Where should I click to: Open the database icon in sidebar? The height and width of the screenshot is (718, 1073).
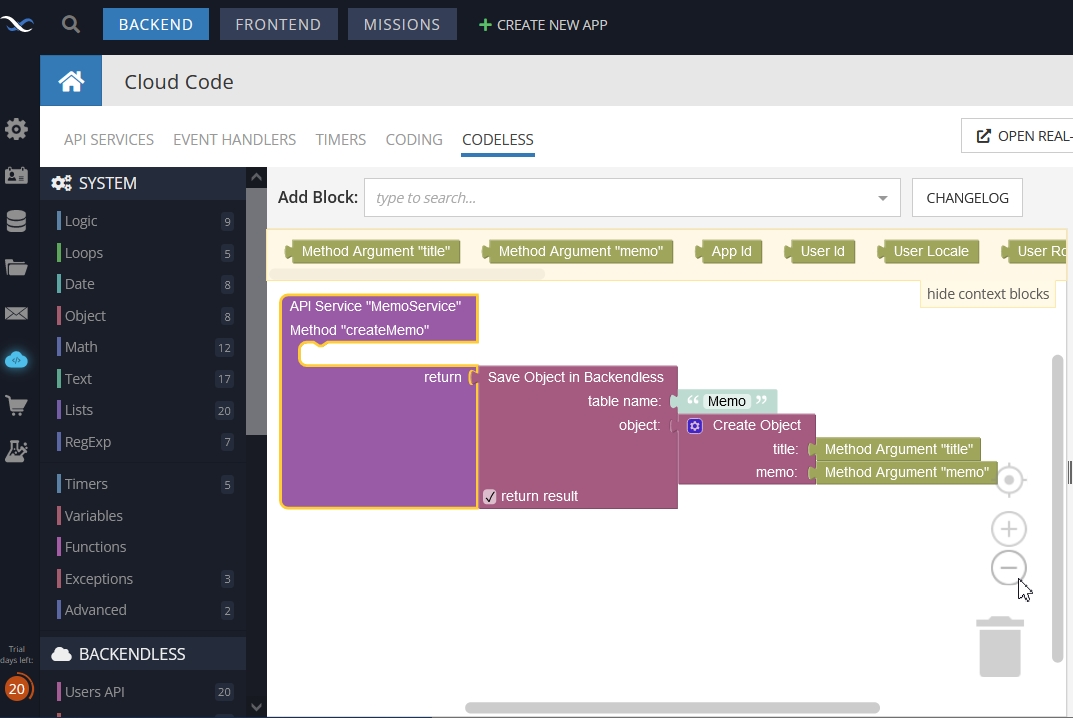click(16, 221)
